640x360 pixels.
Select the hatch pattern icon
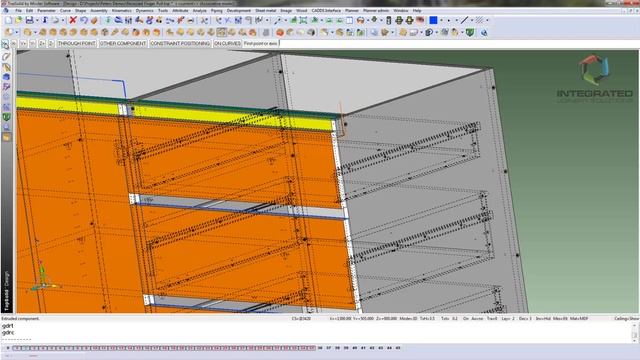pyautogui.click(x=480, y=20)
